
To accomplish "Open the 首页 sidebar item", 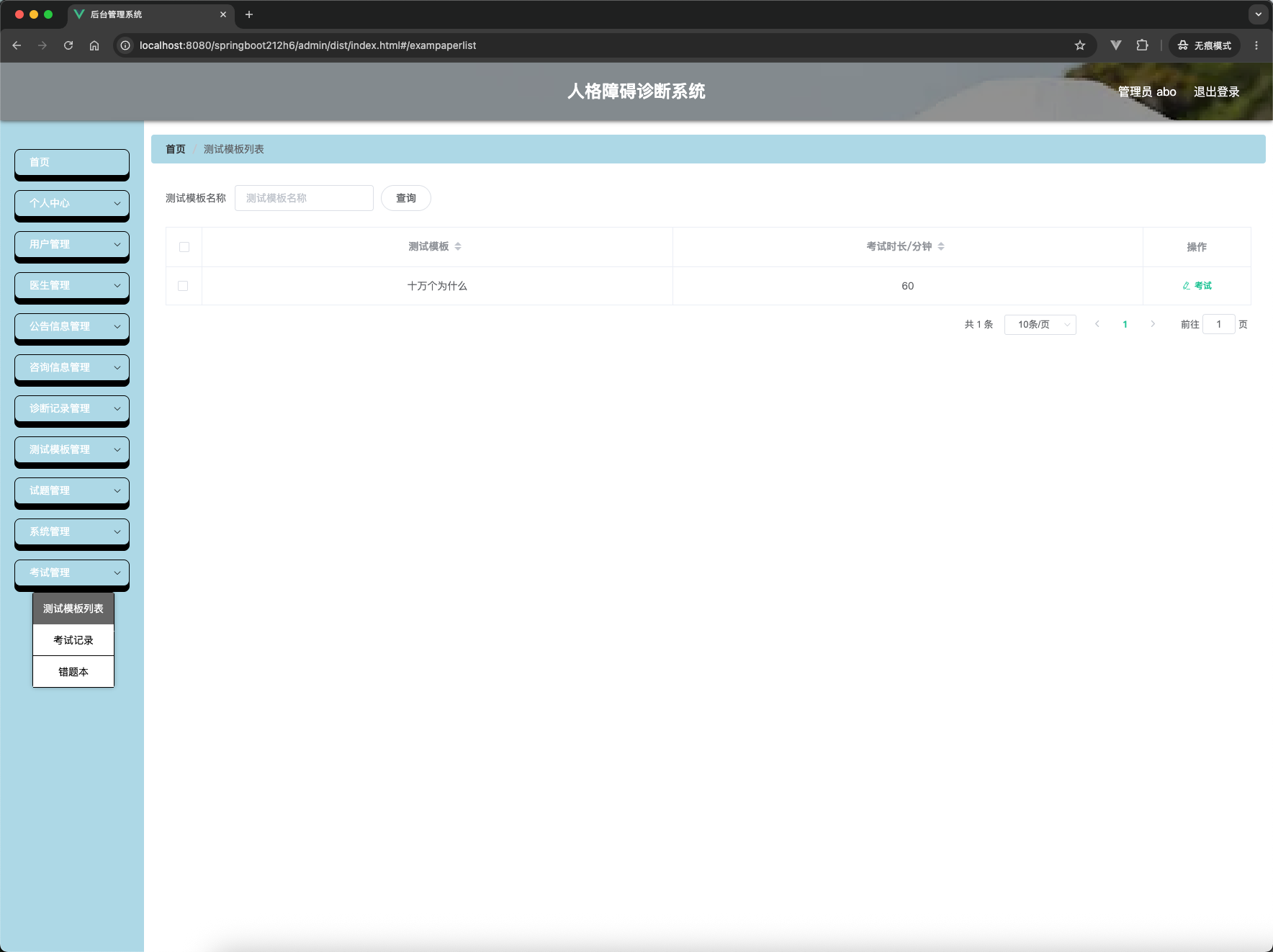I will pyautogui.click(x=72, y=162).
